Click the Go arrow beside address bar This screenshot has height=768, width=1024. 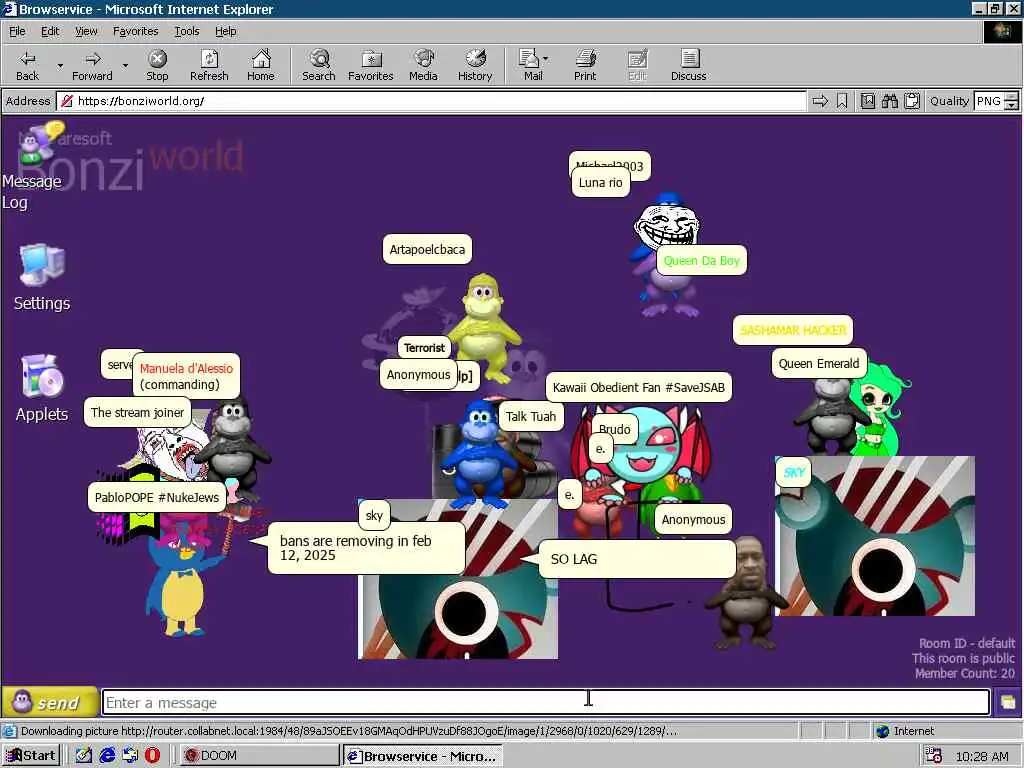coord(820,101)
